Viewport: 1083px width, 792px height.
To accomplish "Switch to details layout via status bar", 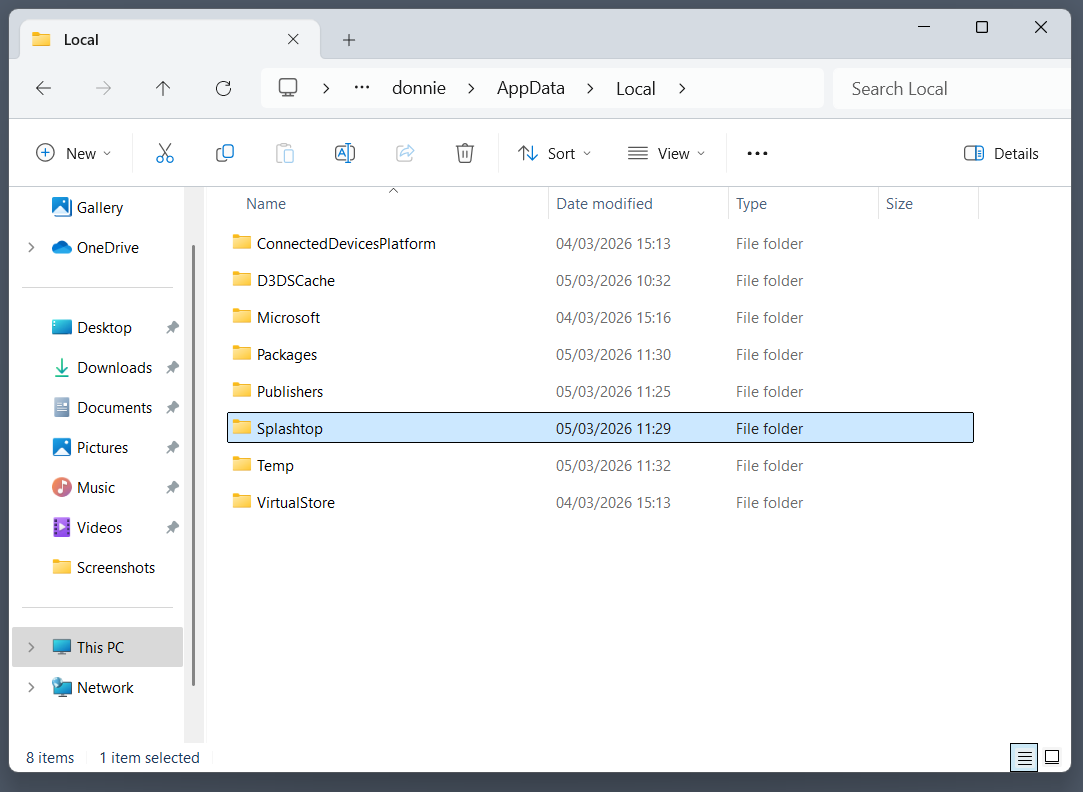I will (1023, 757).
